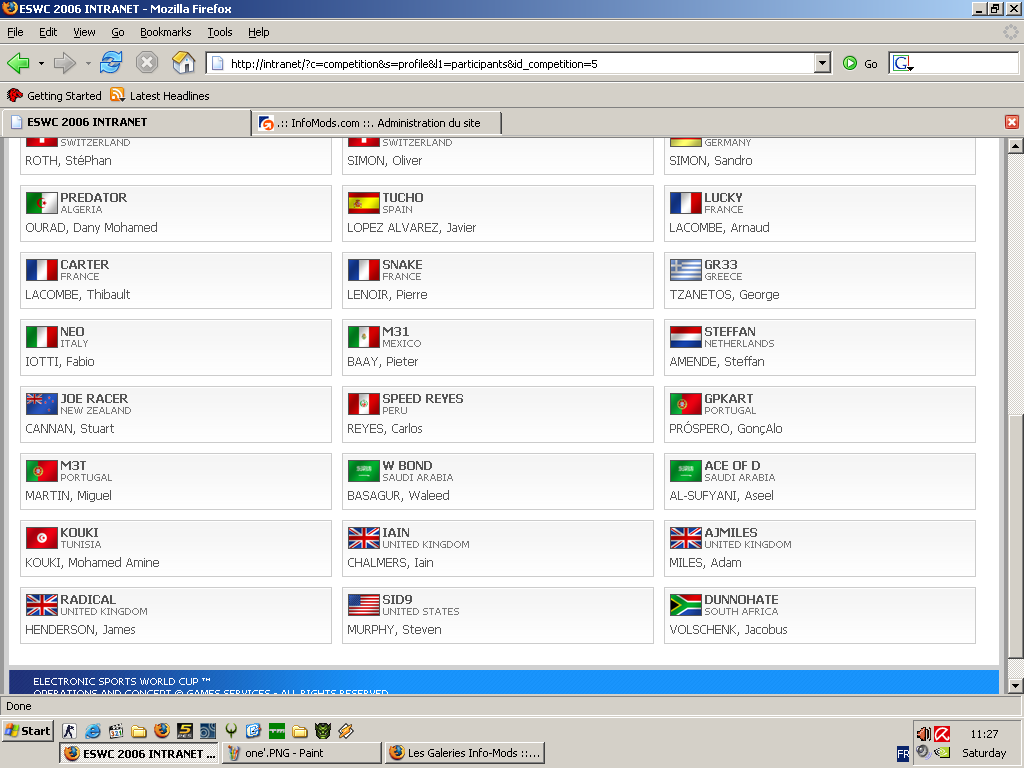Expand the Forward history dropdown arrow
1024x768 pixels.
(88, 63)
